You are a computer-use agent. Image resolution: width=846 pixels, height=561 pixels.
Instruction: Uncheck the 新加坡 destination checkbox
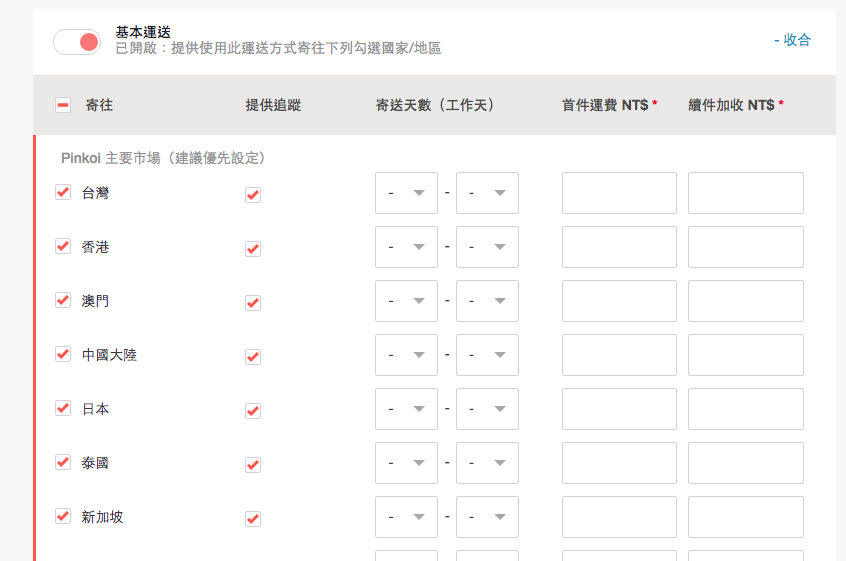63,516
